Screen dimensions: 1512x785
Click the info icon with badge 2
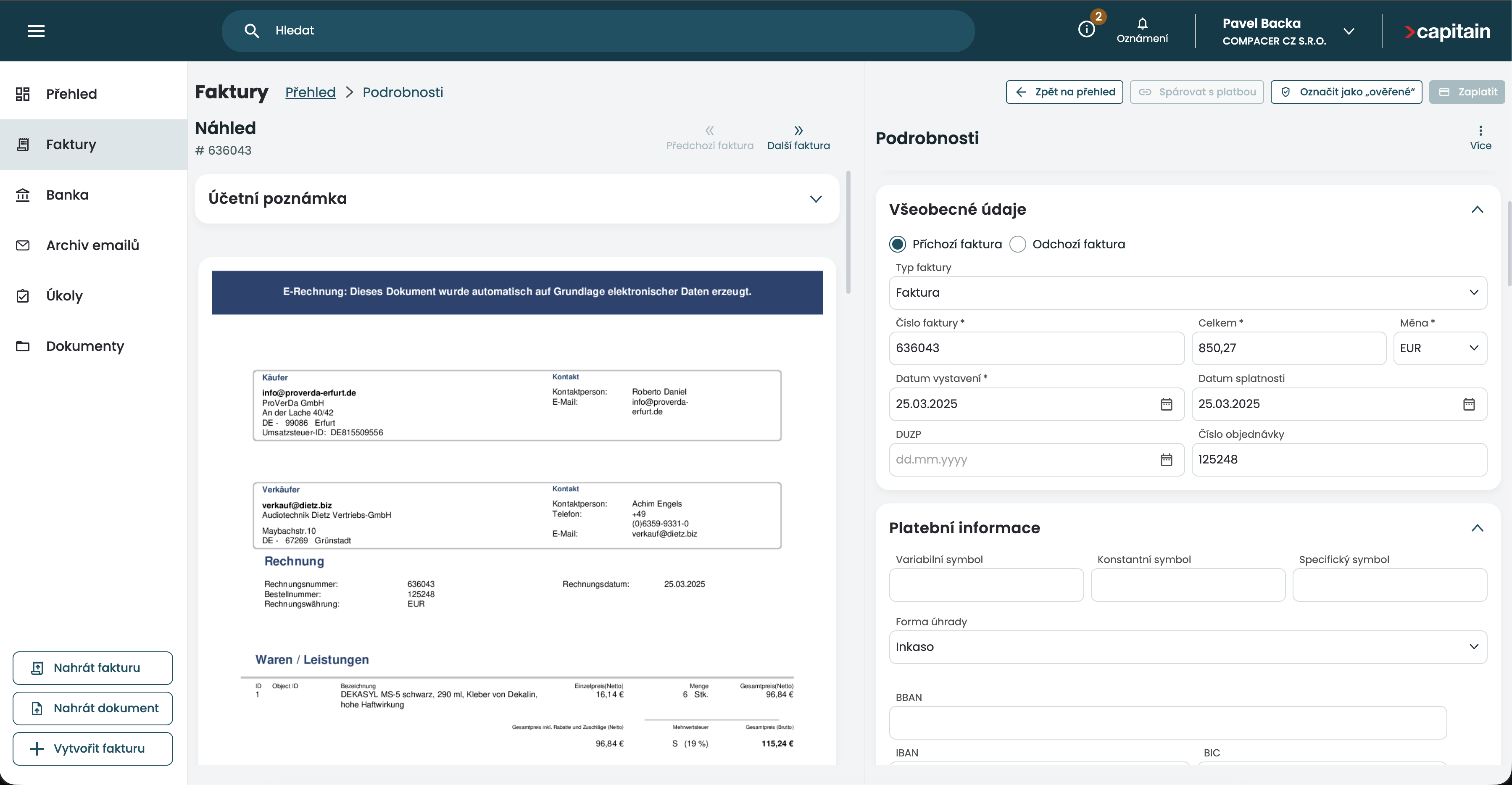tap(1086, 29)
